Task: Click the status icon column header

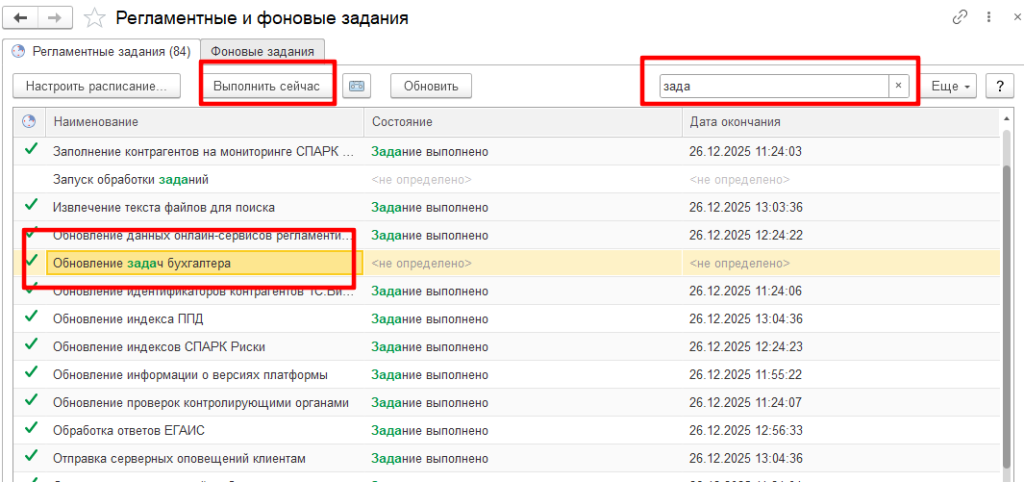Action: (29, 121)
